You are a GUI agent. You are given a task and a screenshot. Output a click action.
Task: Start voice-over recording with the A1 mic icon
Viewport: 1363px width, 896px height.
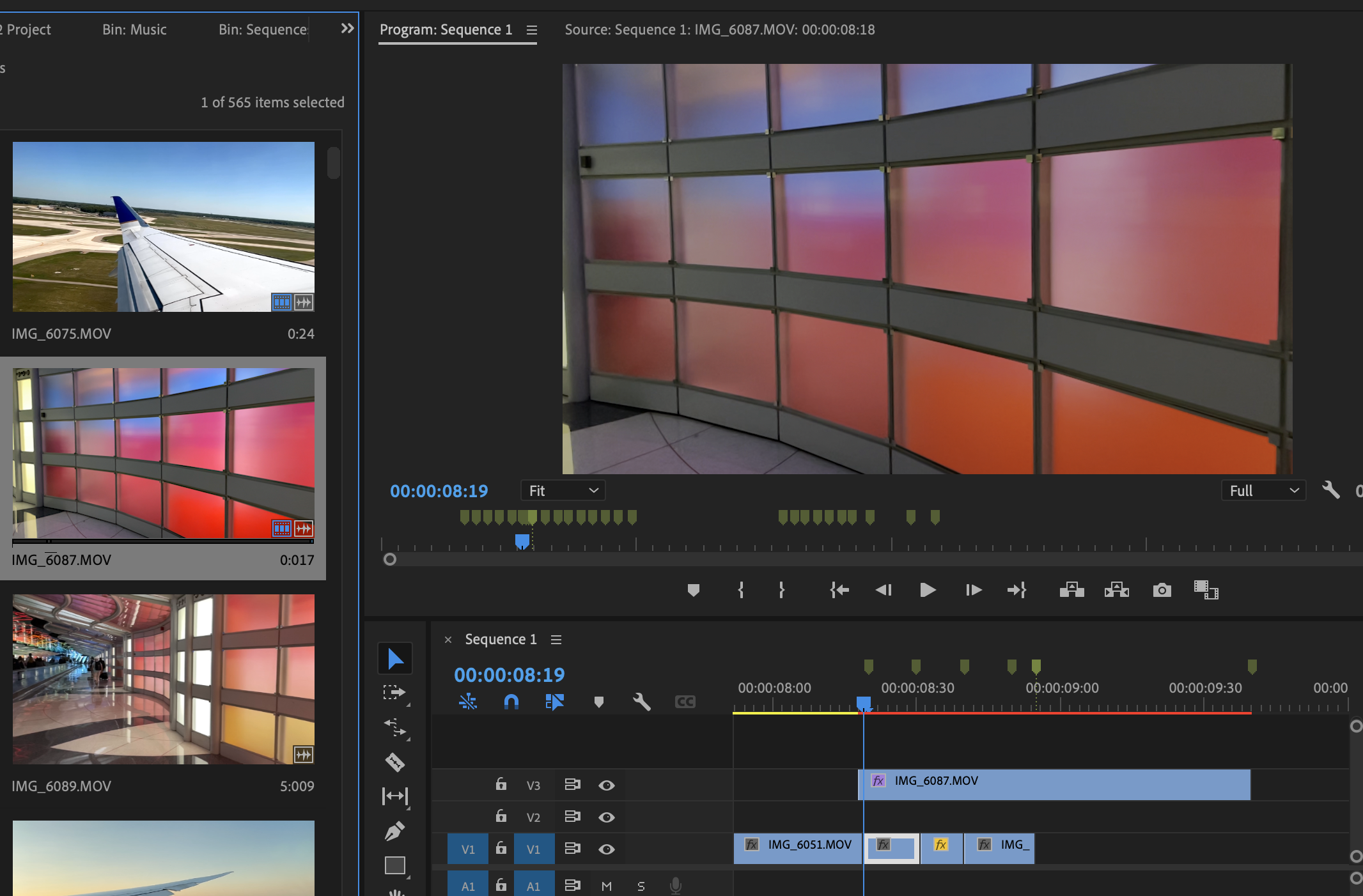676,885
